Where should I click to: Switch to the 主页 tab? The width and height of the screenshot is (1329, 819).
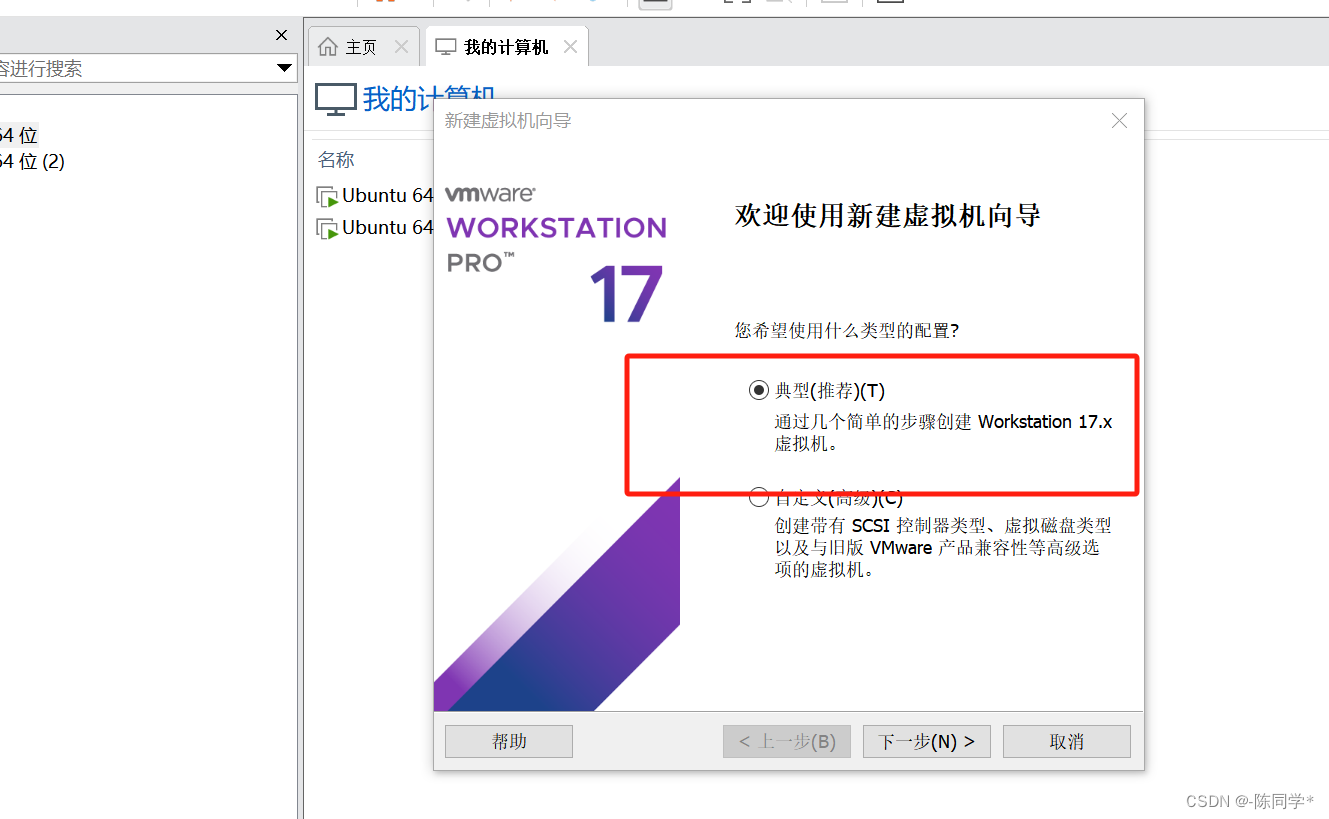361,47
